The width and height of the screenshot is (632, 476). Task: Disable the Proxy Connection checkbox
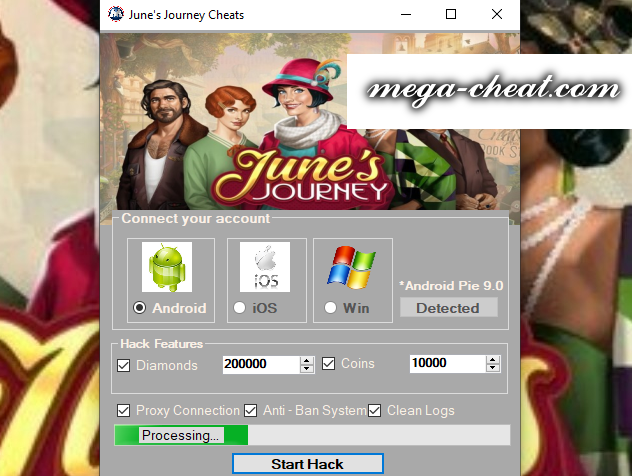123,411
